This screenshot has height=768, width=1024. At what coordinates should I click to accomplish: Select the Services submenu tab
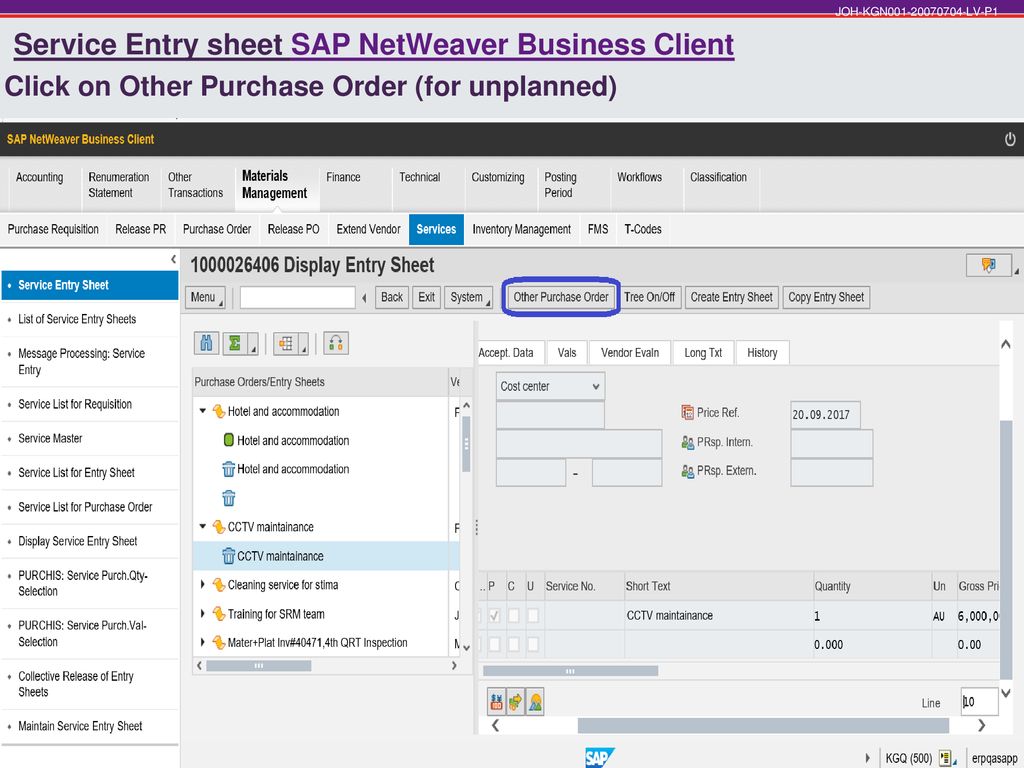click(x=436, y=229)
